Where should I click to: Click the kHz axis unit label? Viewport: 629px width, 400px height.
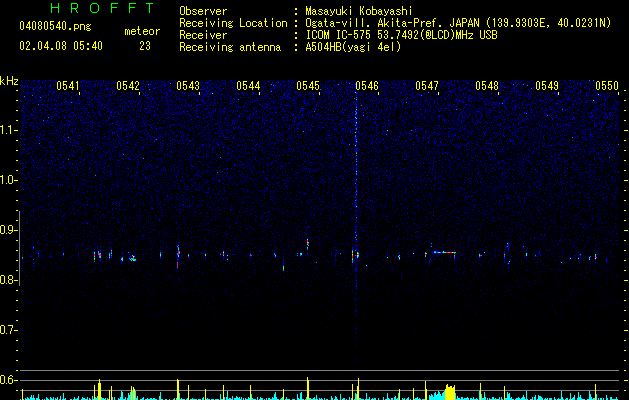coord(9,81)
